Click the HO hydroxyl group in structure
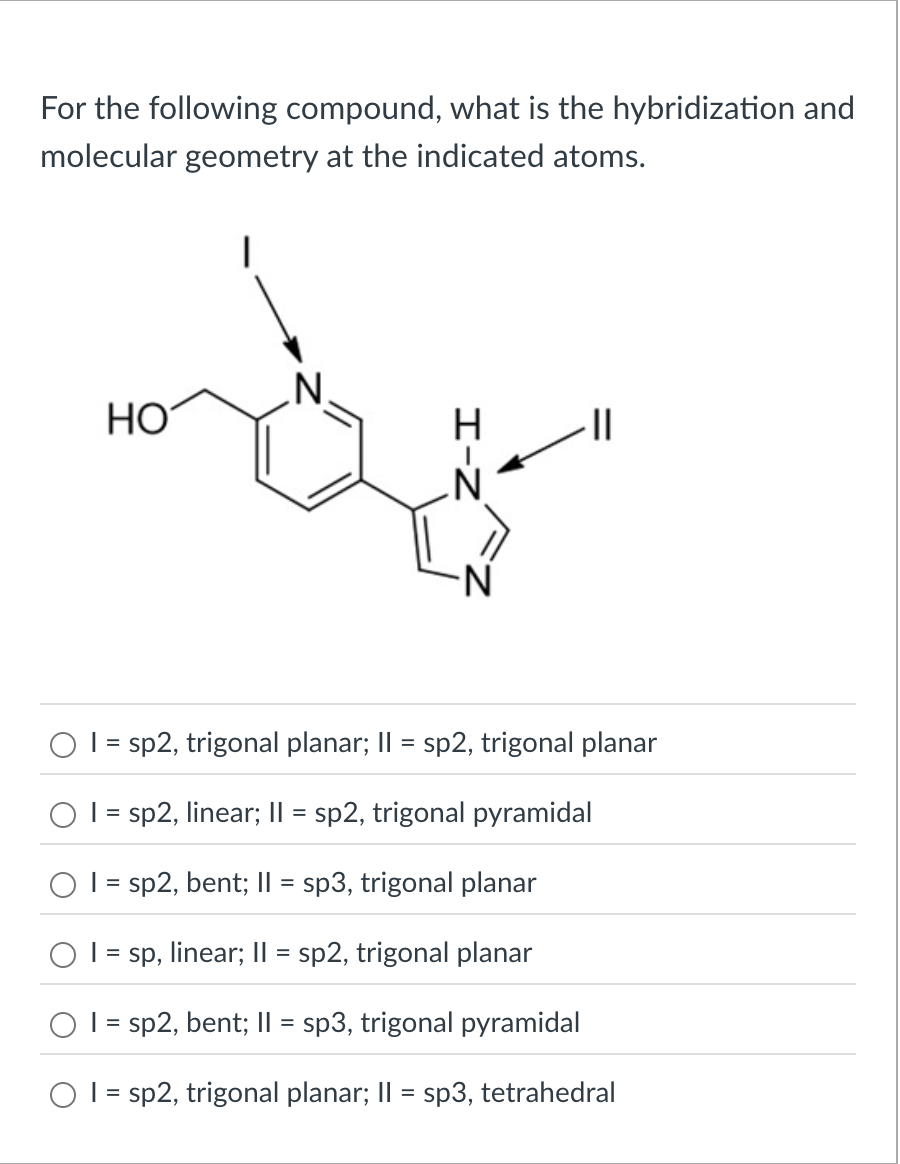 coord(136,421)
